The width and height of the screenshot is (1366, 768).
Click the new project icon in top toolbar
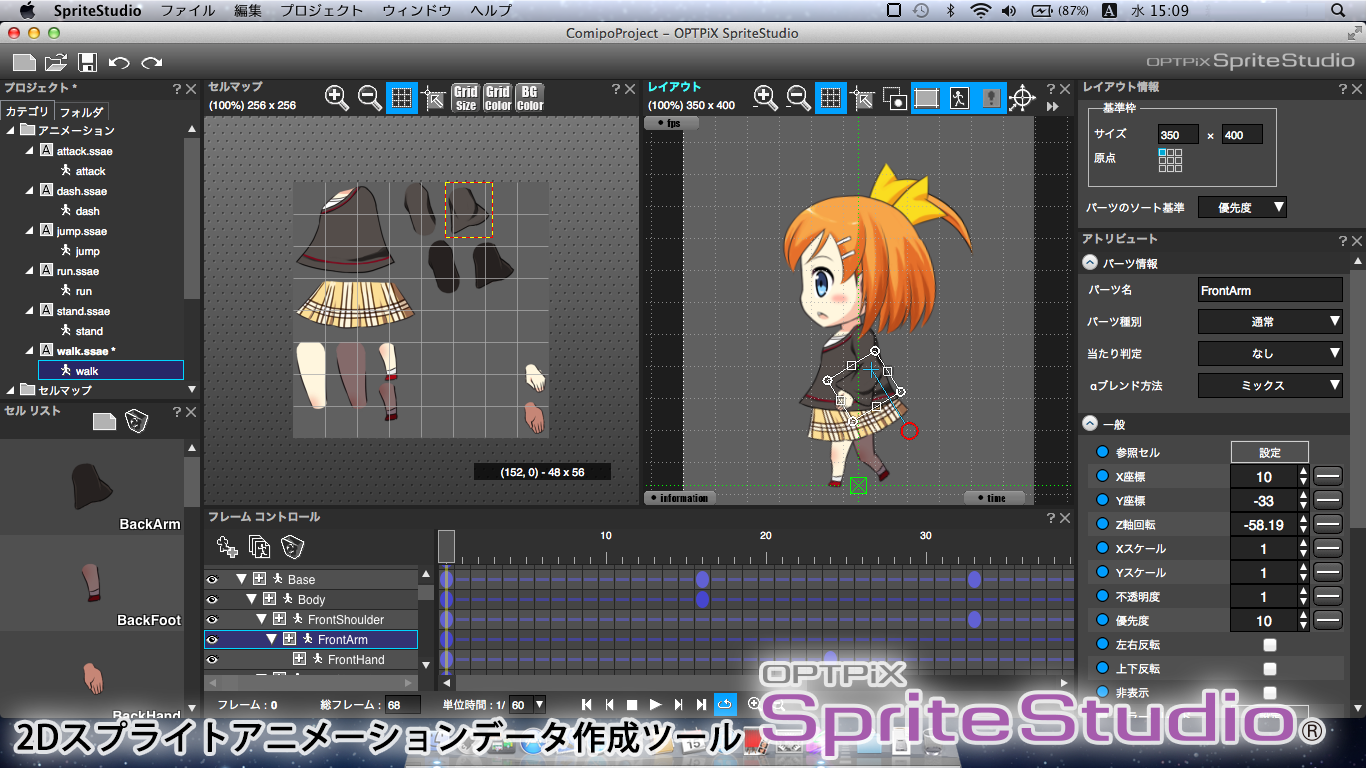[x=24, y=62]
